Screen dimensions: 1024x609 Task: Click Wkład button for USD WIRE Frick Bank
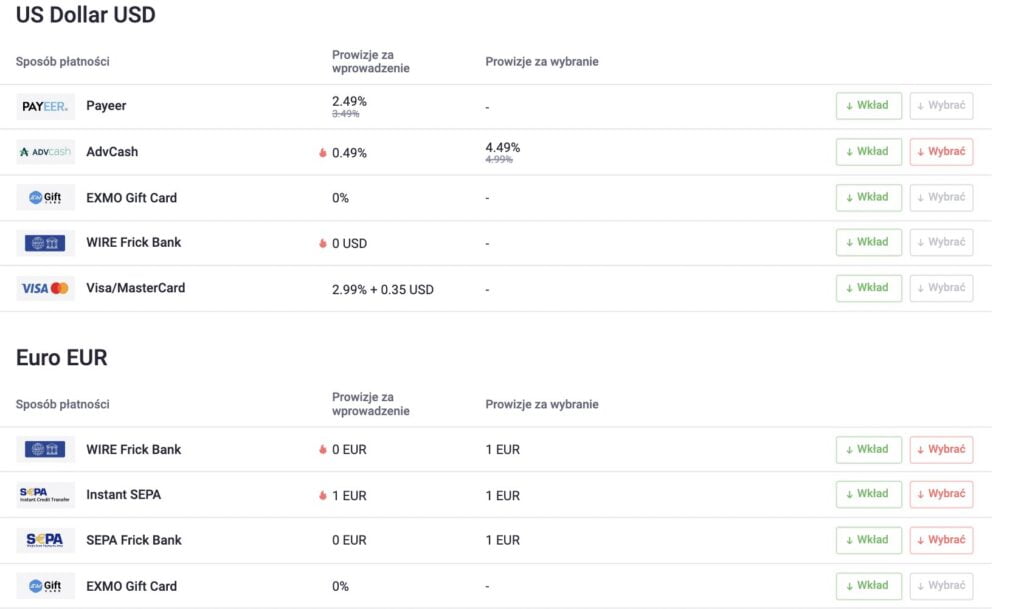coord(869,242)
